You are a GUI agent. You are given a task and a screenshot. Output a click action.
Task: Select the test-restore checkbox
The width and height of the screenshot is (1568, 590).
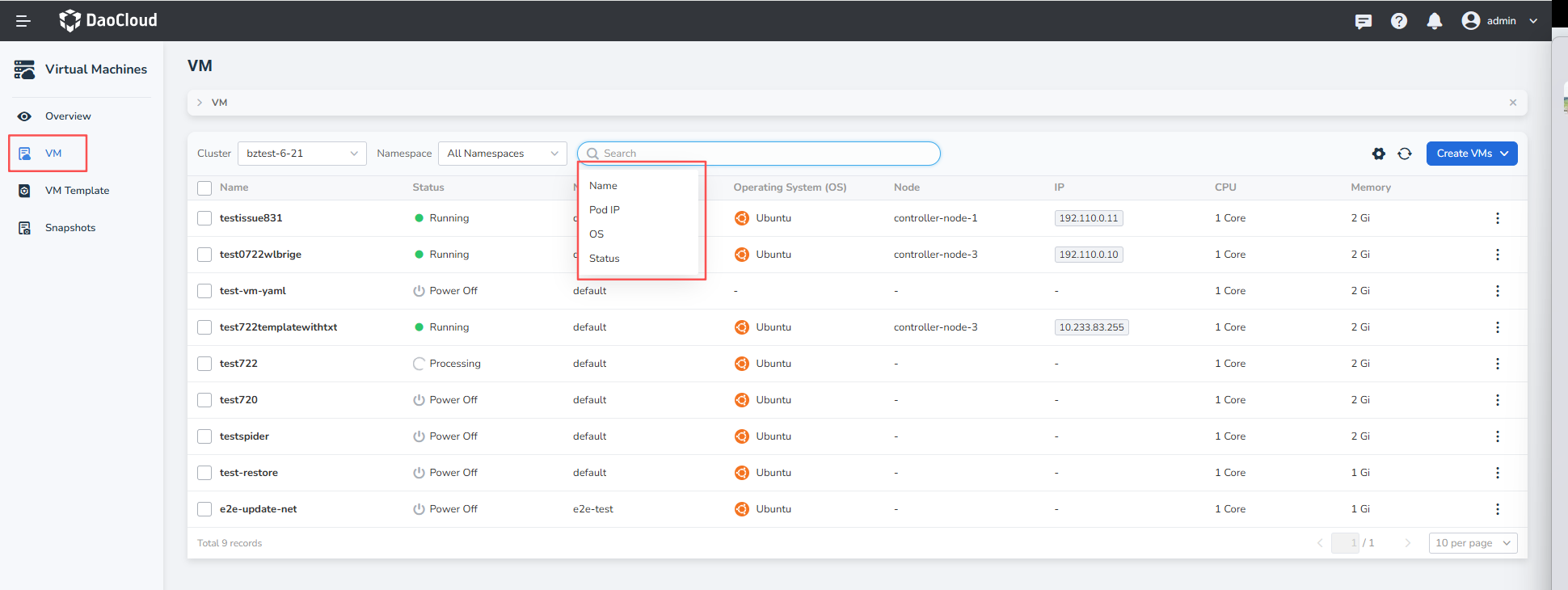[204, 473]
